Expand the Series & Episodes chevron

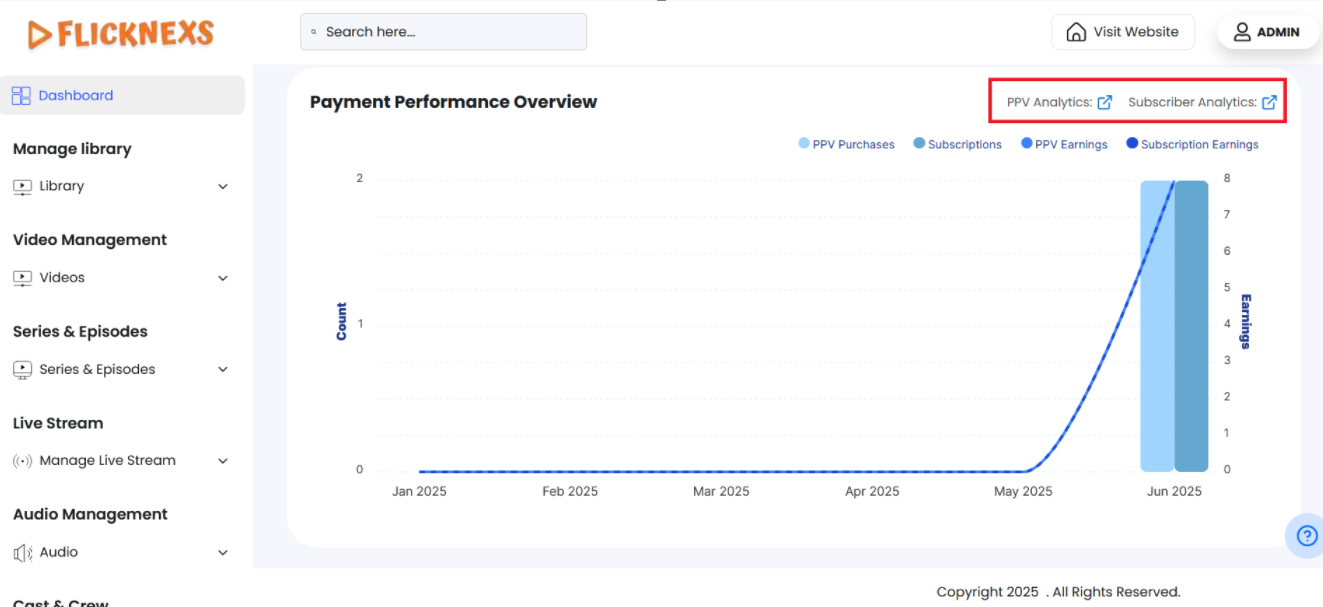[223, 370]
